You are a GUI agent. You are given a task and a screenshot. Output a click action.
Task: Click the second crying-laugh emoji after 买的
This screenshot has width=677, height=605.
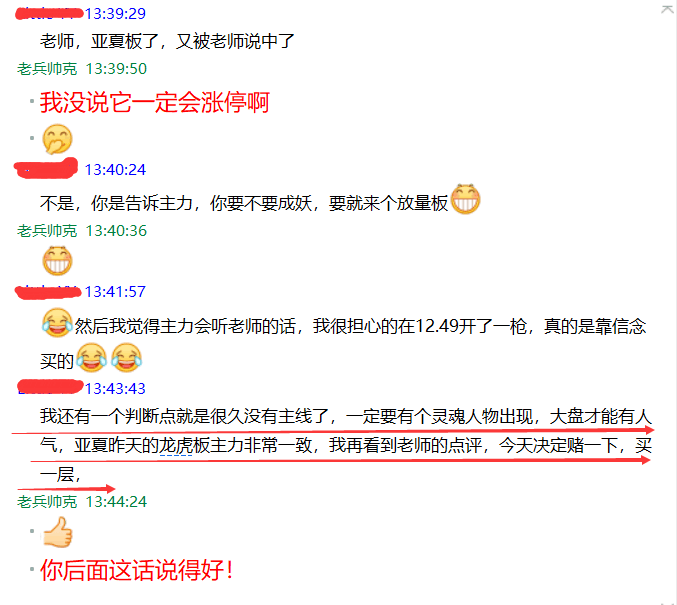[x=127, y=358]
